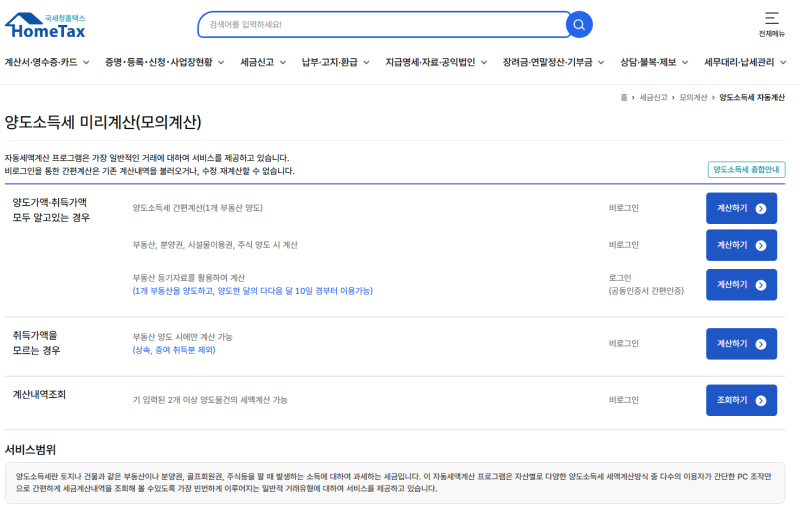Click the blue search magnifier button
800x512 pixels.
point(579,24)
